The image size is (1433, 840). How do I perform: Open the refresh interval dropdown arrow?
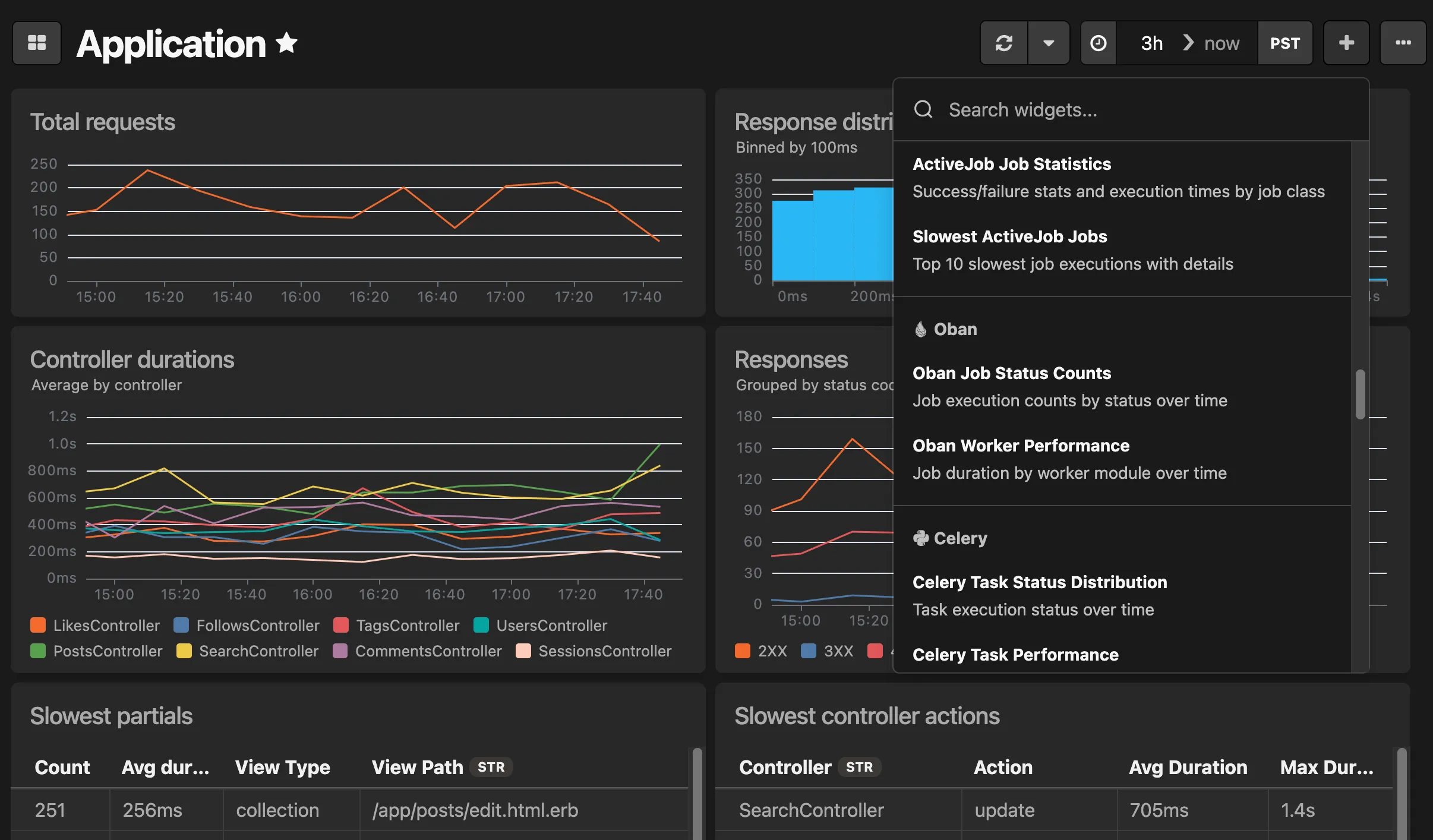1049,42
